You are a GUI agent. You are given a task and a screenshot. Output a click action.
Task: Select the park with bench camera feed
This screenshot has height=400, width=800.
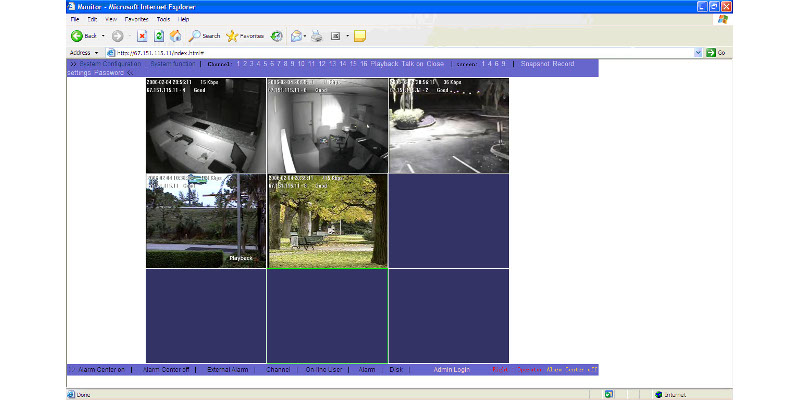[328, 221]
